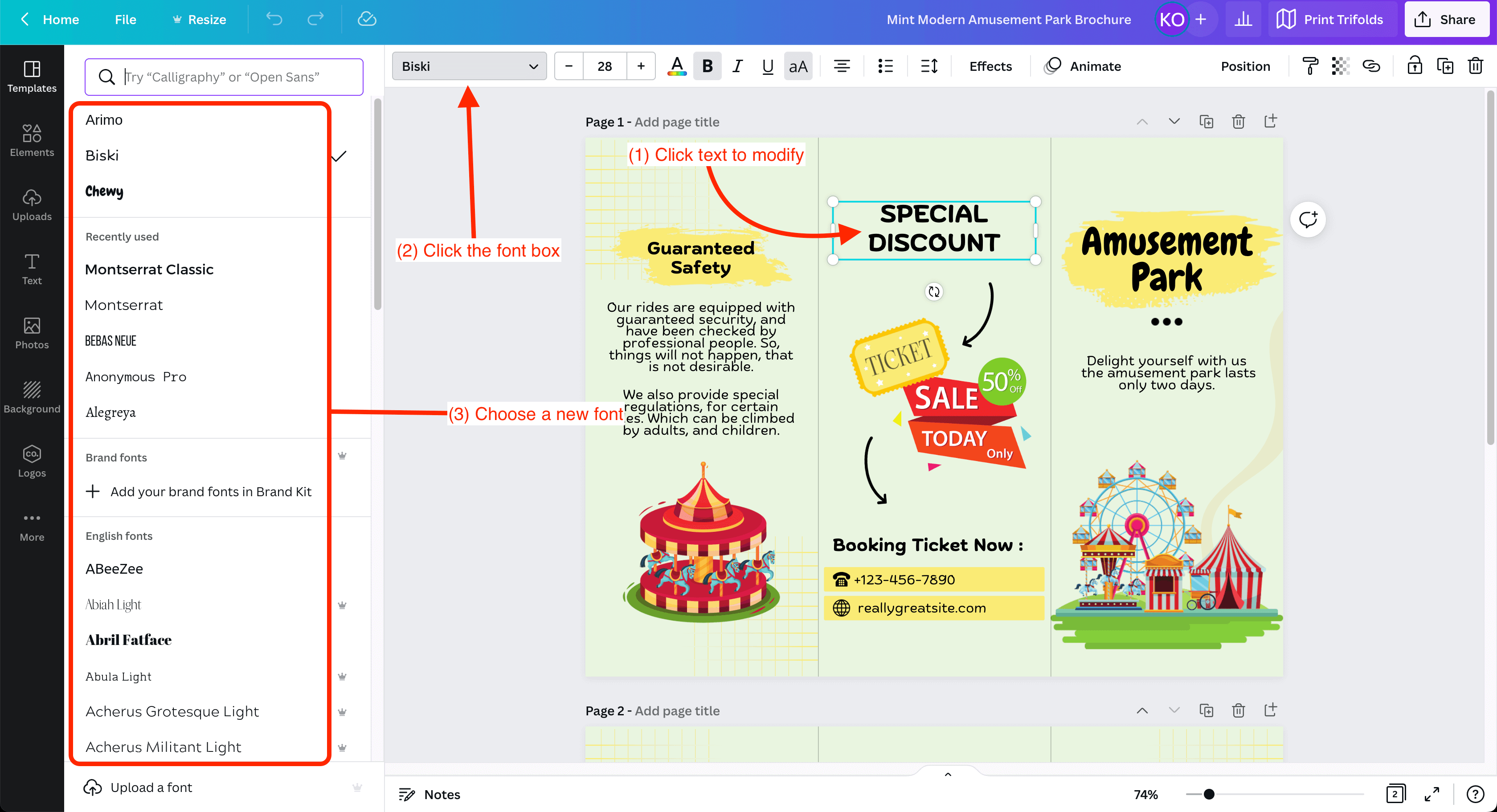Open the Biski font dropdown

469,66
